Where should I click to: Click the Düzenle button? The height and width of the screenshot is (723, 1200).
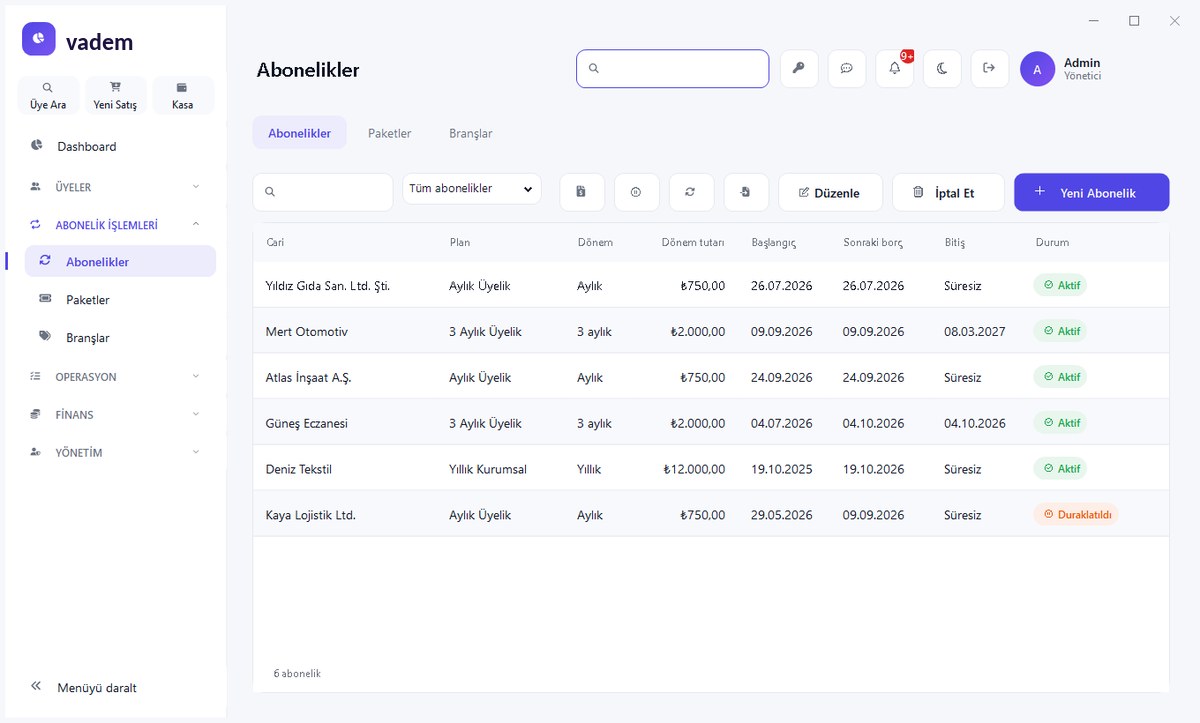[830, 193]
